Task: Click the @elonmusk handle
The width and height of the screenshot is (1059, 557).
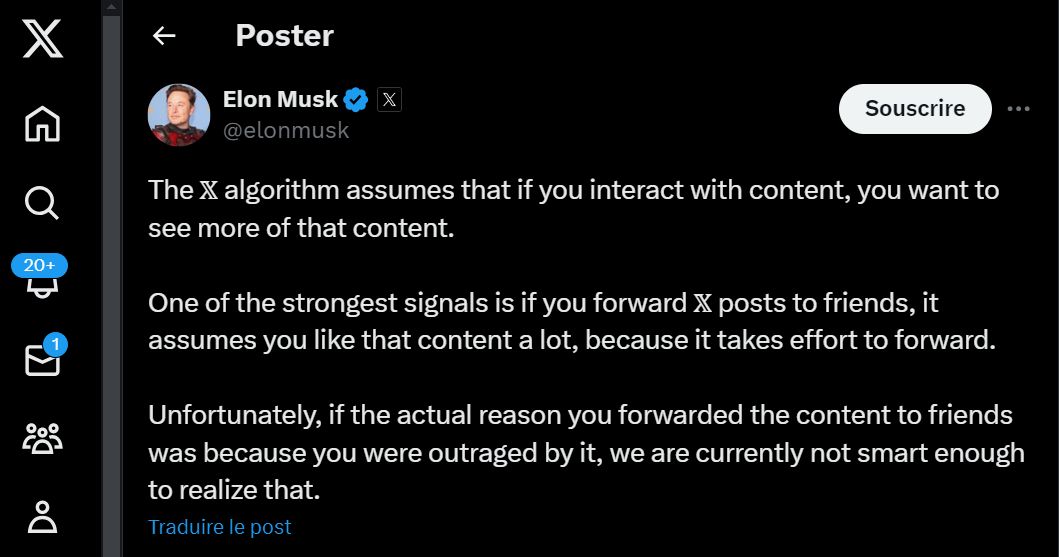Action: (286, 130)
